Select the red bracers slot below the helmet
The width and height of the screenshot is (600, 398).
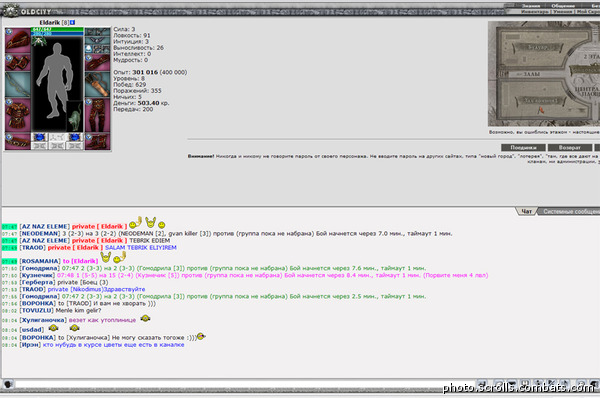[x=18, y=63]
